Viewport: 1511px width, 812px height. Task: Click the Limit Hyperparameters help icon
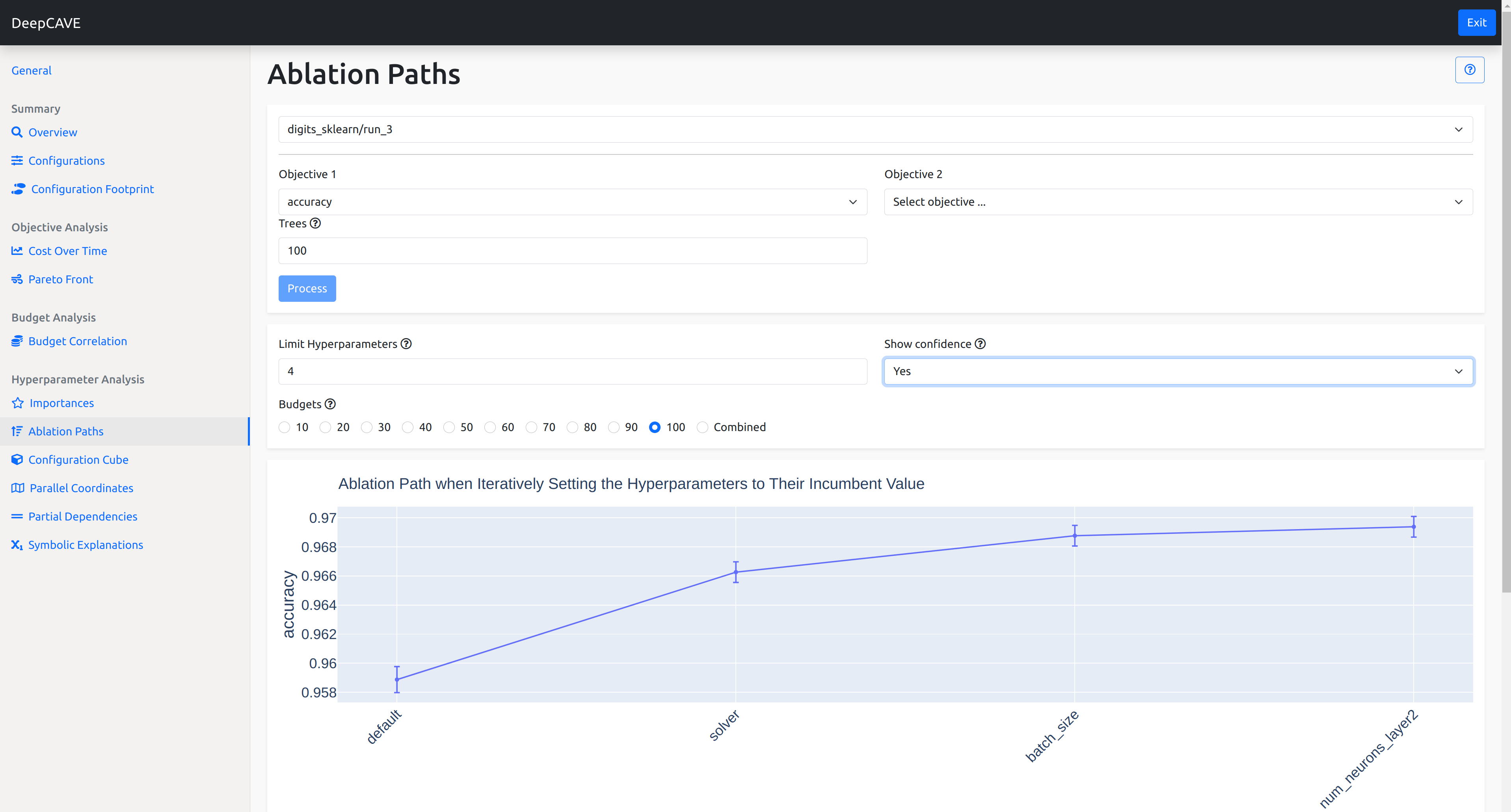pos(406,344)
